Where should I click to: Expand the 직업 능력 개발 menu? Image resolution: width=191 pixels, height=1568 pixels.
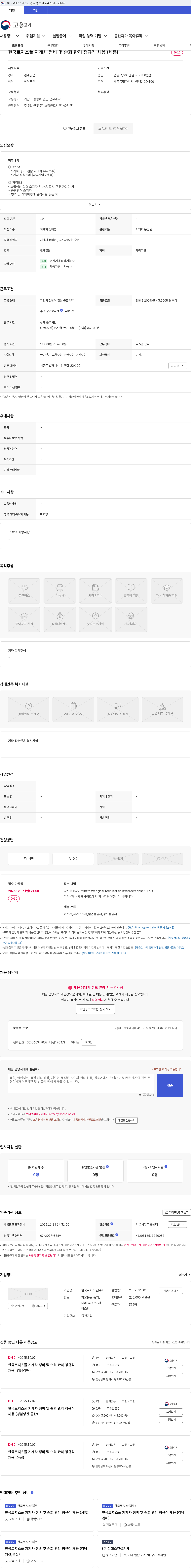click(93, 36)
